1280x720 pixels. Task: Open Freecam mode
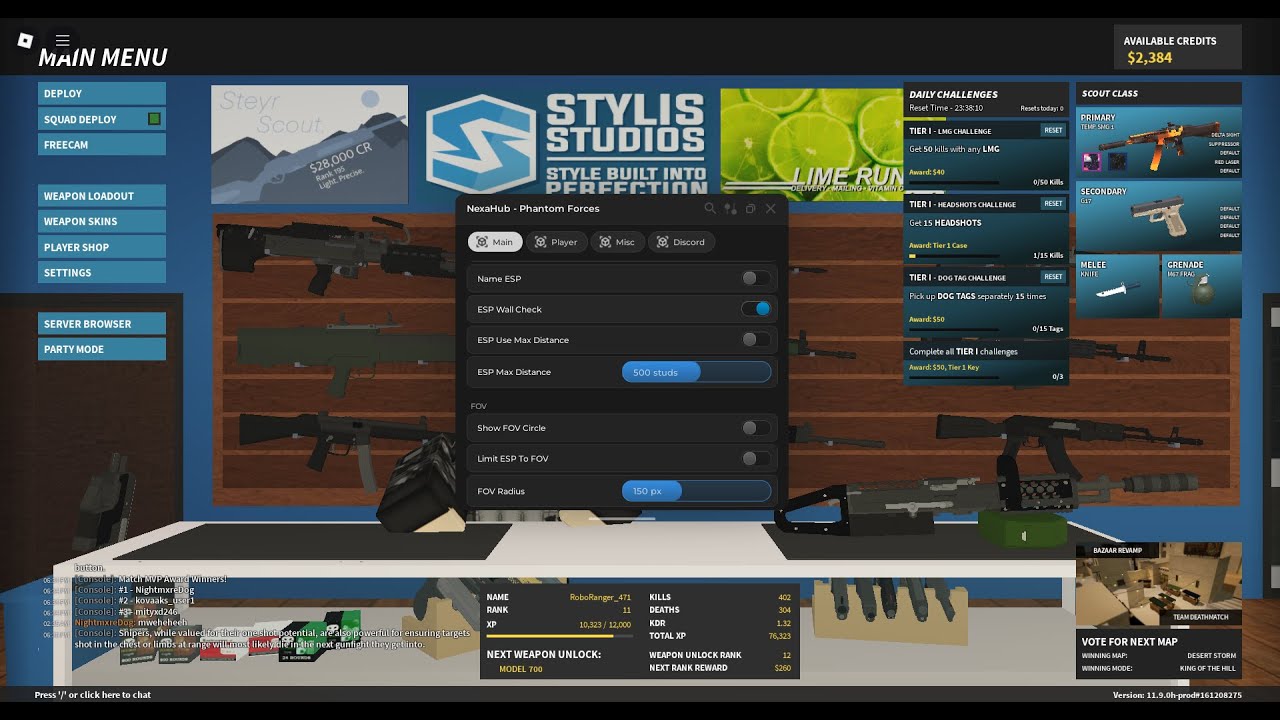(102, 145)
